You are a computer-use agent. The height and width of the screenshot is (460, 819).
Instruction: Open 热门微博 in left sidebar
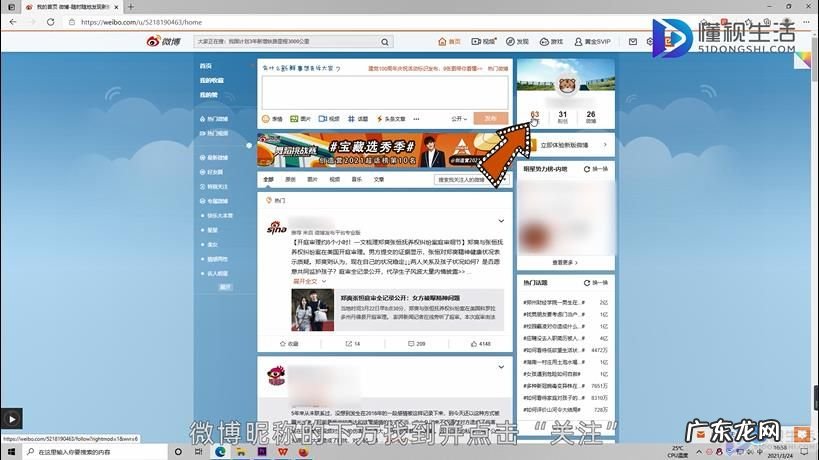click(x=214, y=119)
